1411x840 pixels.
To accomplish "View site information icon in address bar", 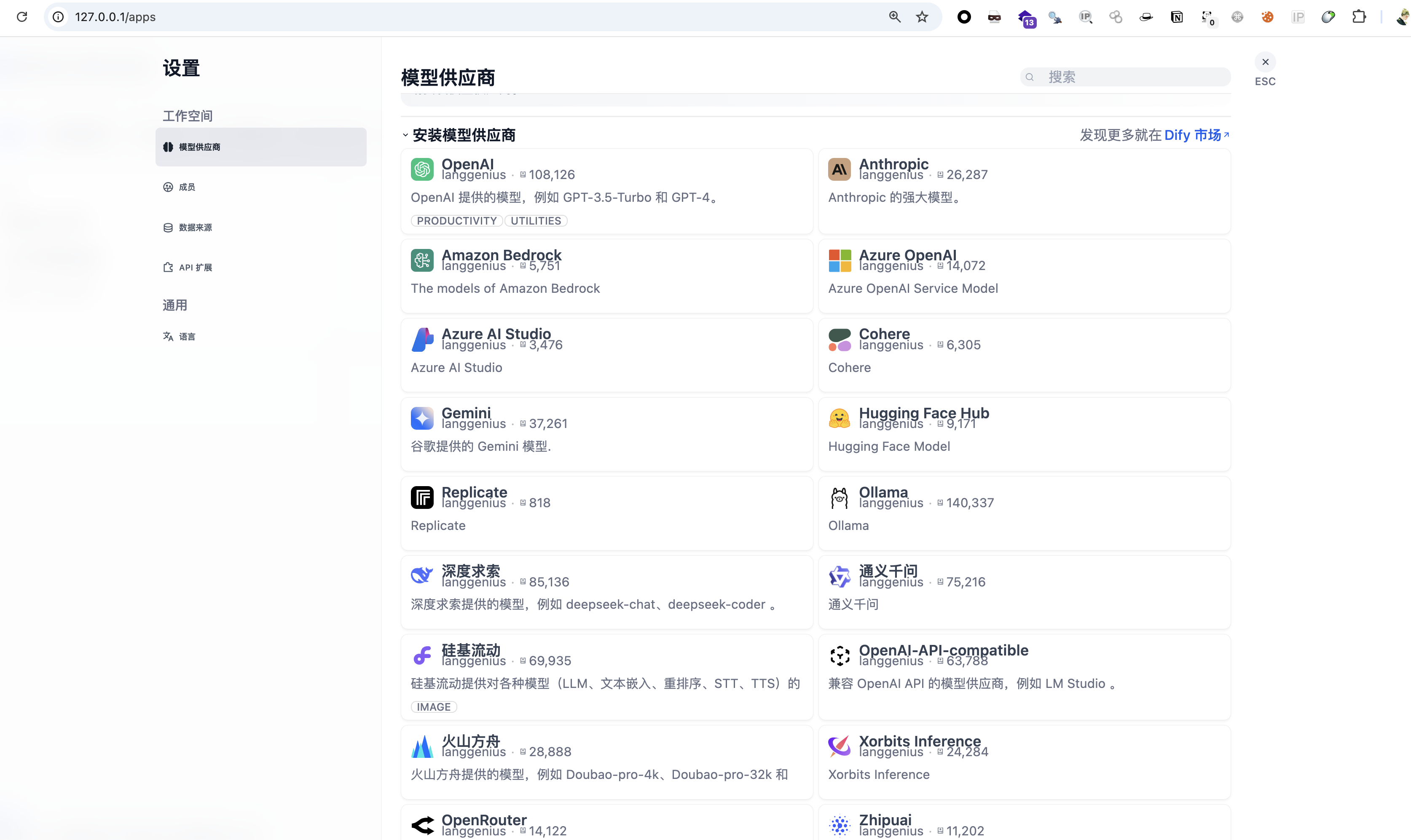I will [x=58, y=17].
